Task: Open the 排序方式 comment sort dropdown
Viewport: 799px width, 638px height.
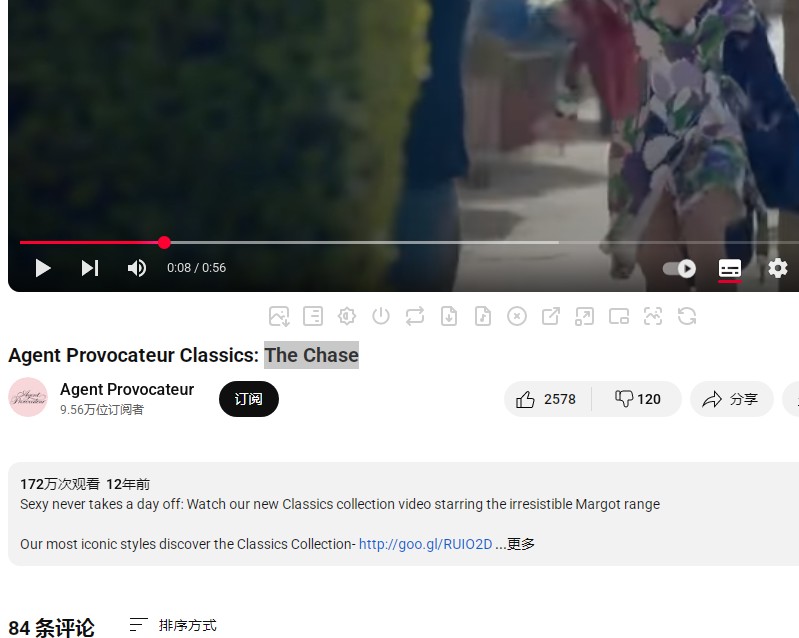Action: 173,625
